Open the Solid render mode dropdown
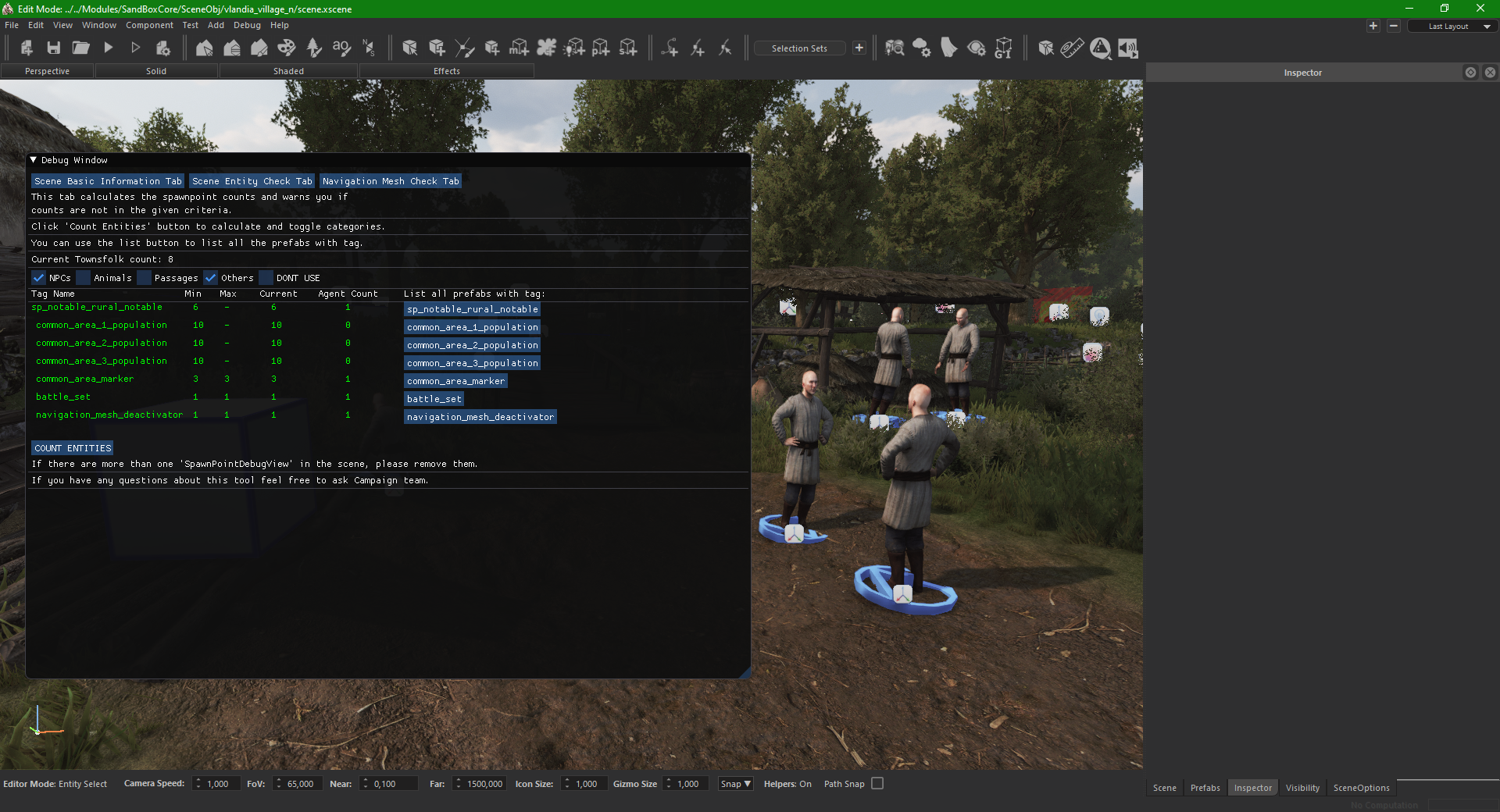This screenshot has width=1500, height=812. 156,71
